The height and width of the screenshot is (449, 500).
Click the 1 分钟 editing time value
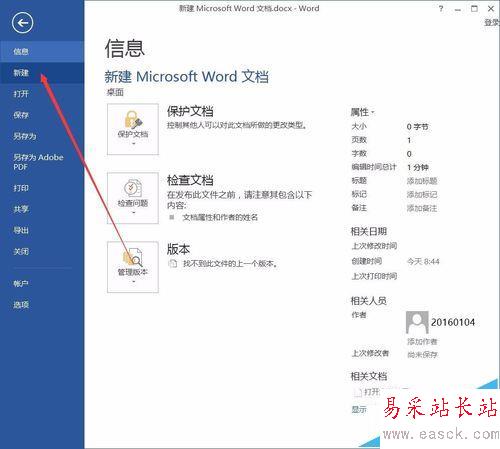418,167
